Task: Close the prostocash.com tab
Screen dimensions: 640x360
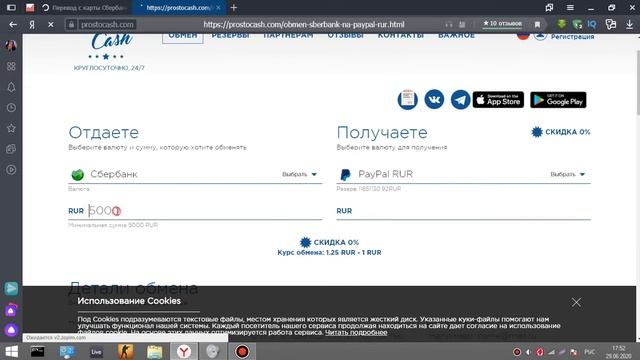Action: tap(218, 8)
